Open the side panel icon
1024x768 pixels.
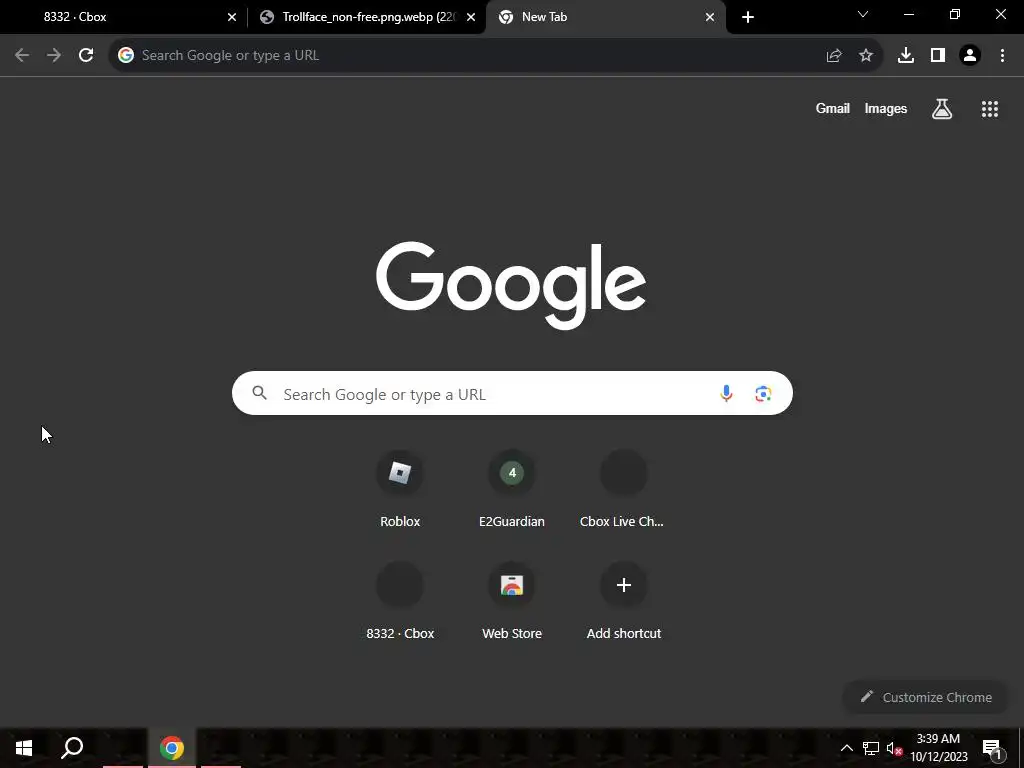click(938, 56)
